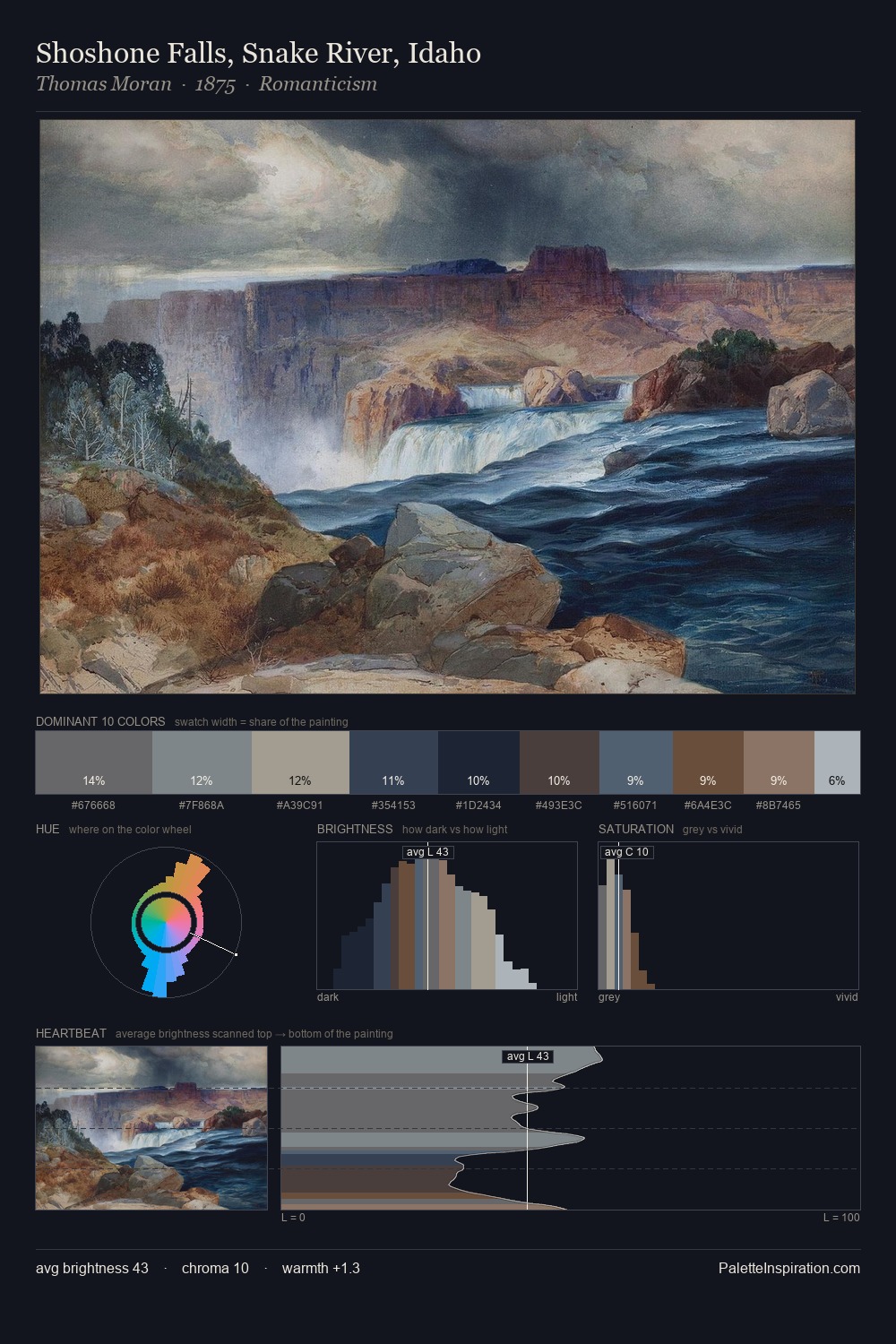Click the "grey vs vivid" caption
896x1344 pixels.
coord(712,830)
